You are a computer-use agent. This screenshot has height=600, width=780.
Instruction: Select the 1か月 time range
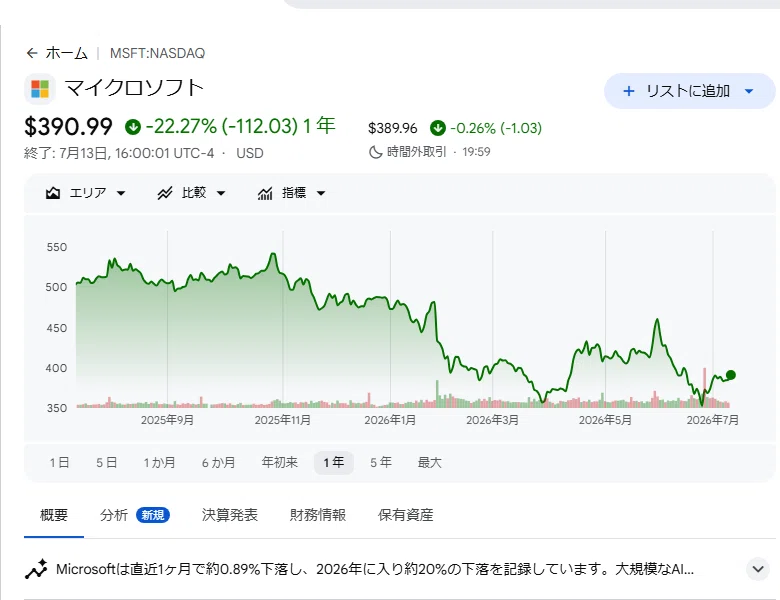coord(160,463)
